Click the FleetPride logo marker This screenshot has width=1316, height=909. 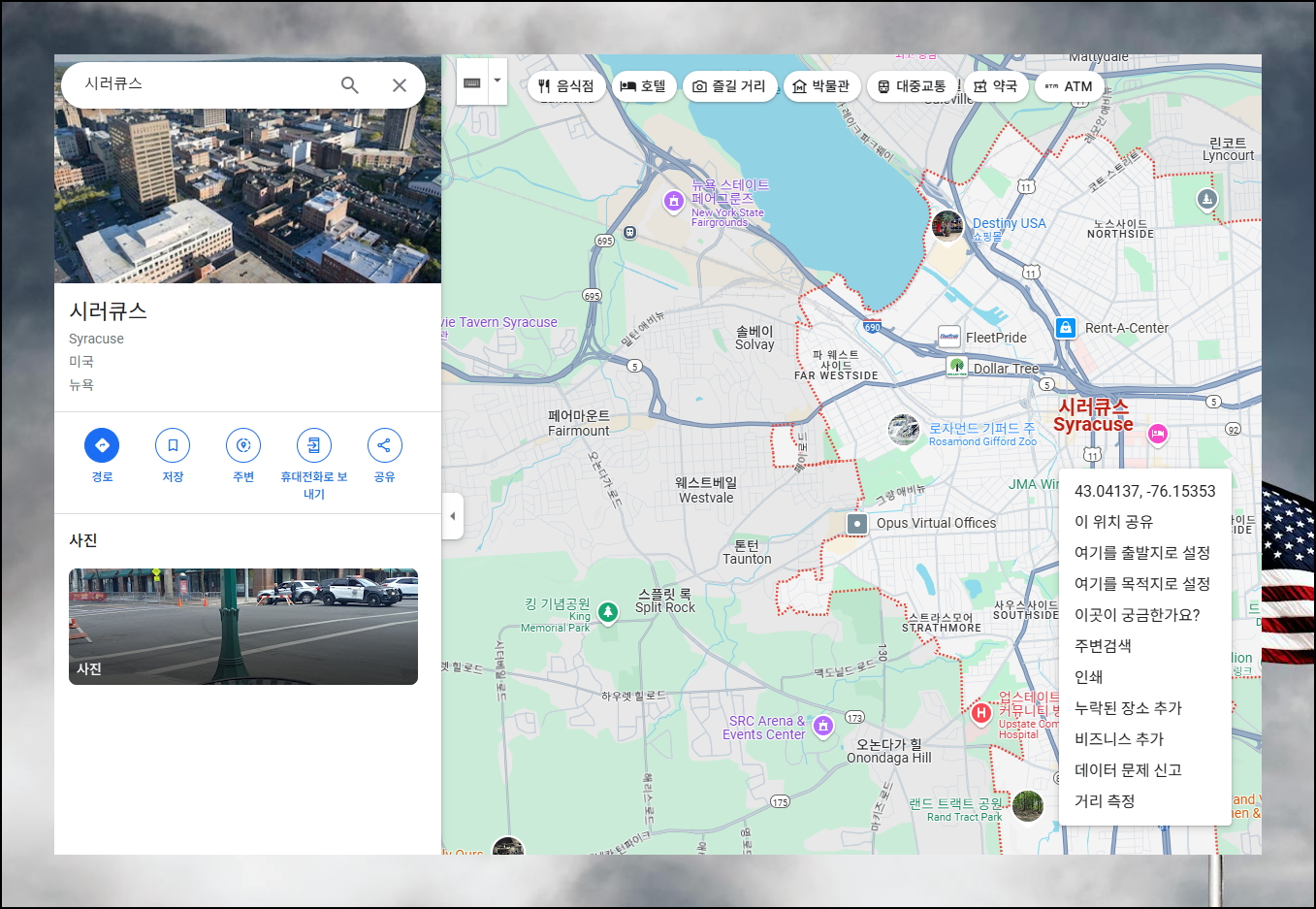[x=949, y=337]
